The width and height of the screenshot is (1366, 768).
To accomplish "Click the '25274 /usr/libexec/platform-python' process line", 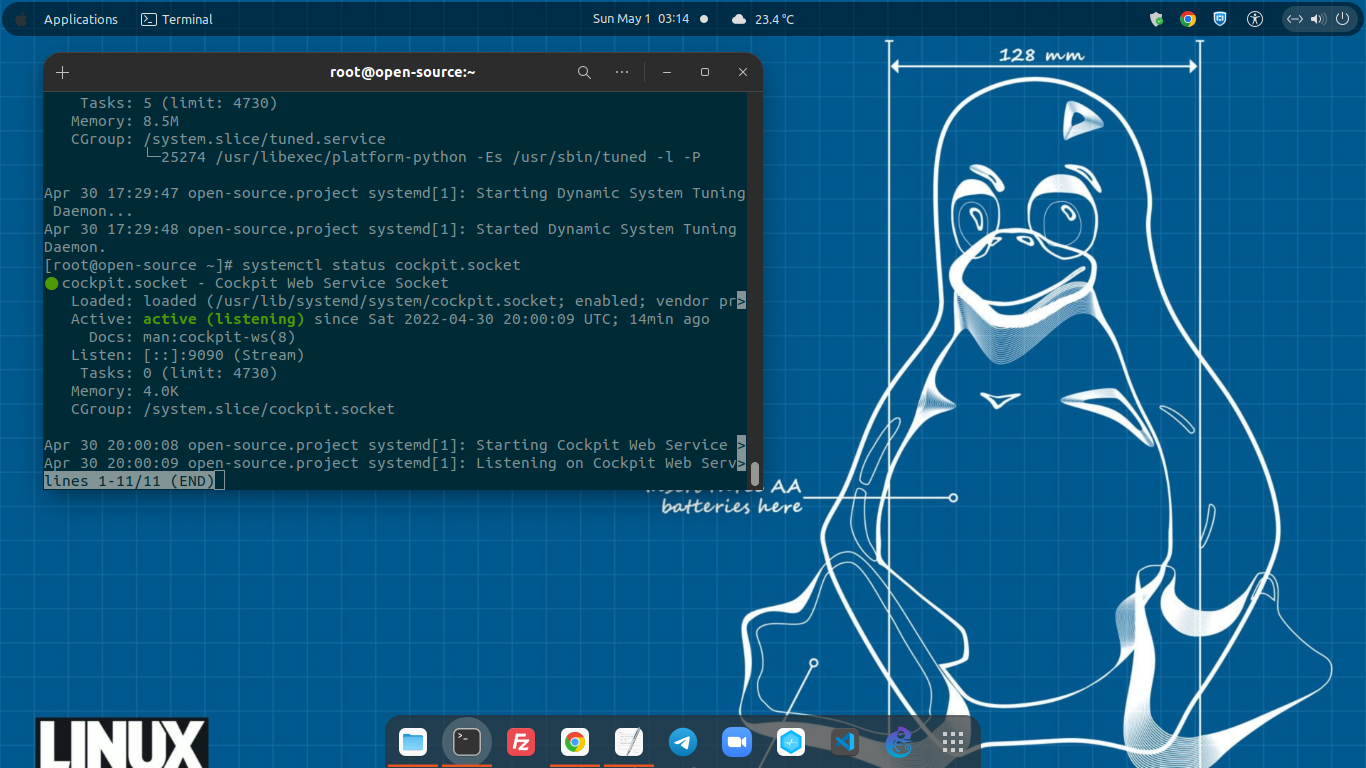I will point(430,157).
